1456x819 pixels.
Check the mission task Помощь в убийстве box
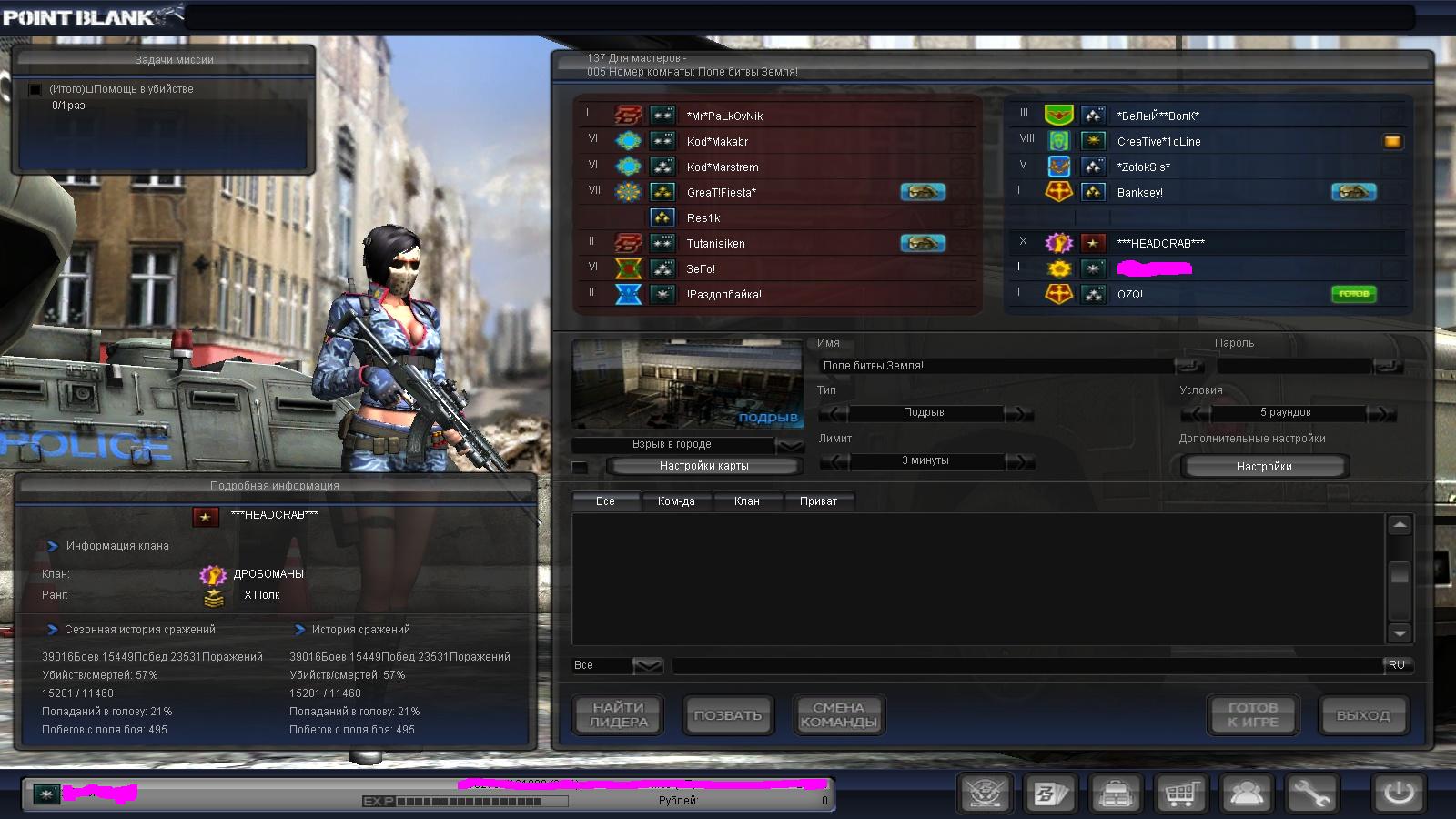click(x=35, y=89)
